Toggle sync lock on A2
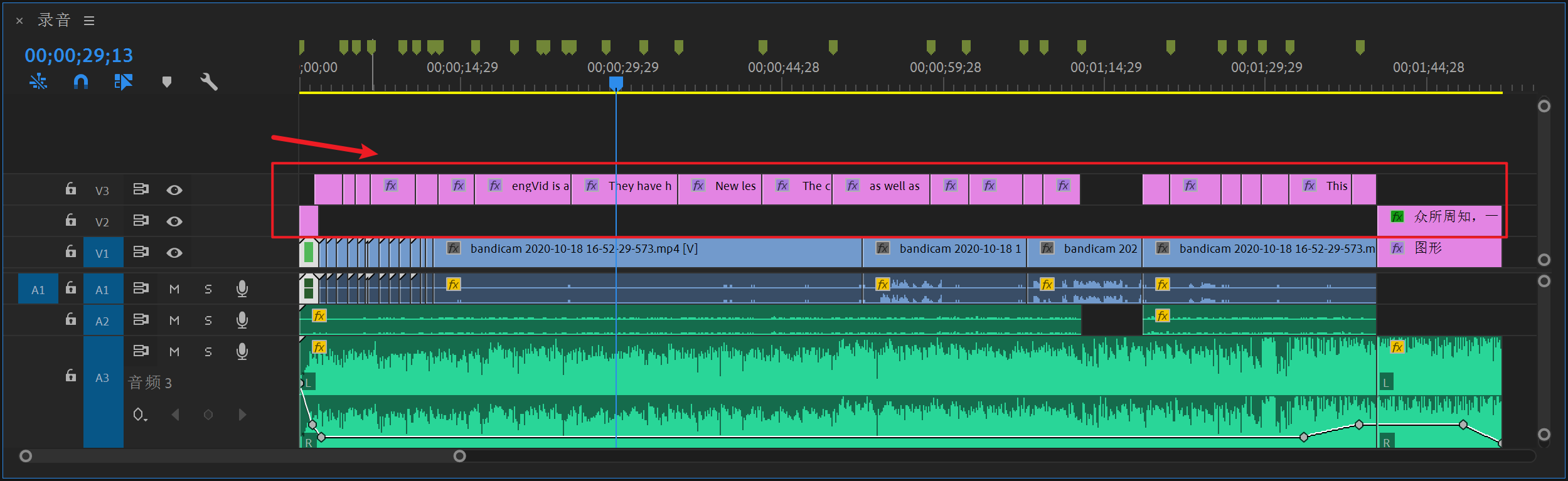 141,319
